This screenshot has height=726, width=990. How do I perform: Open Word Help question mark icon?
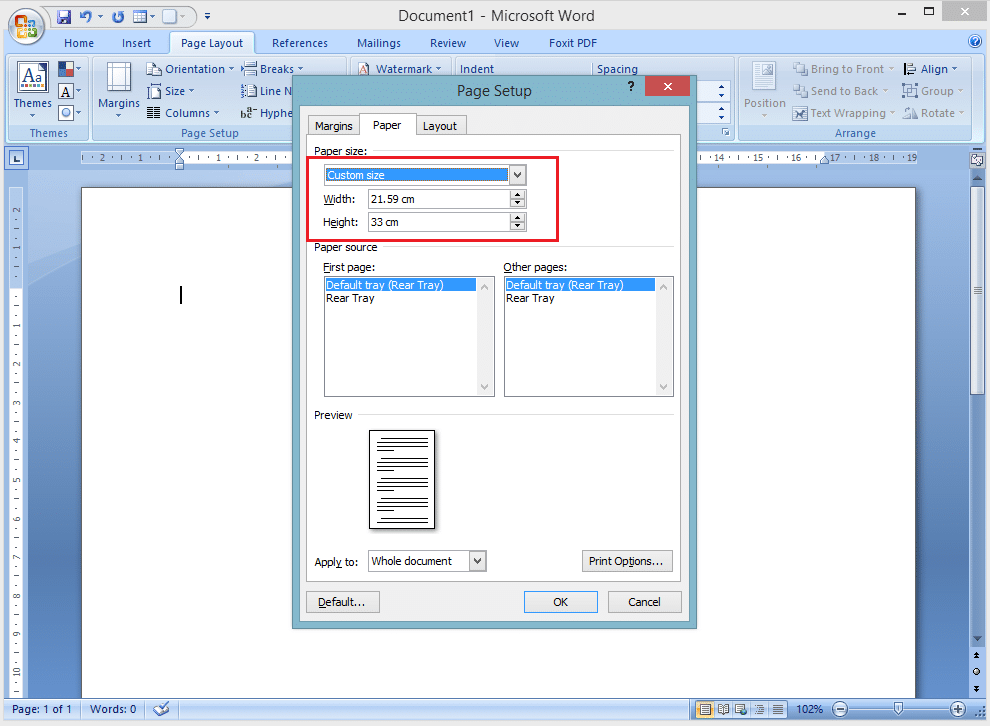click(975, 42)
